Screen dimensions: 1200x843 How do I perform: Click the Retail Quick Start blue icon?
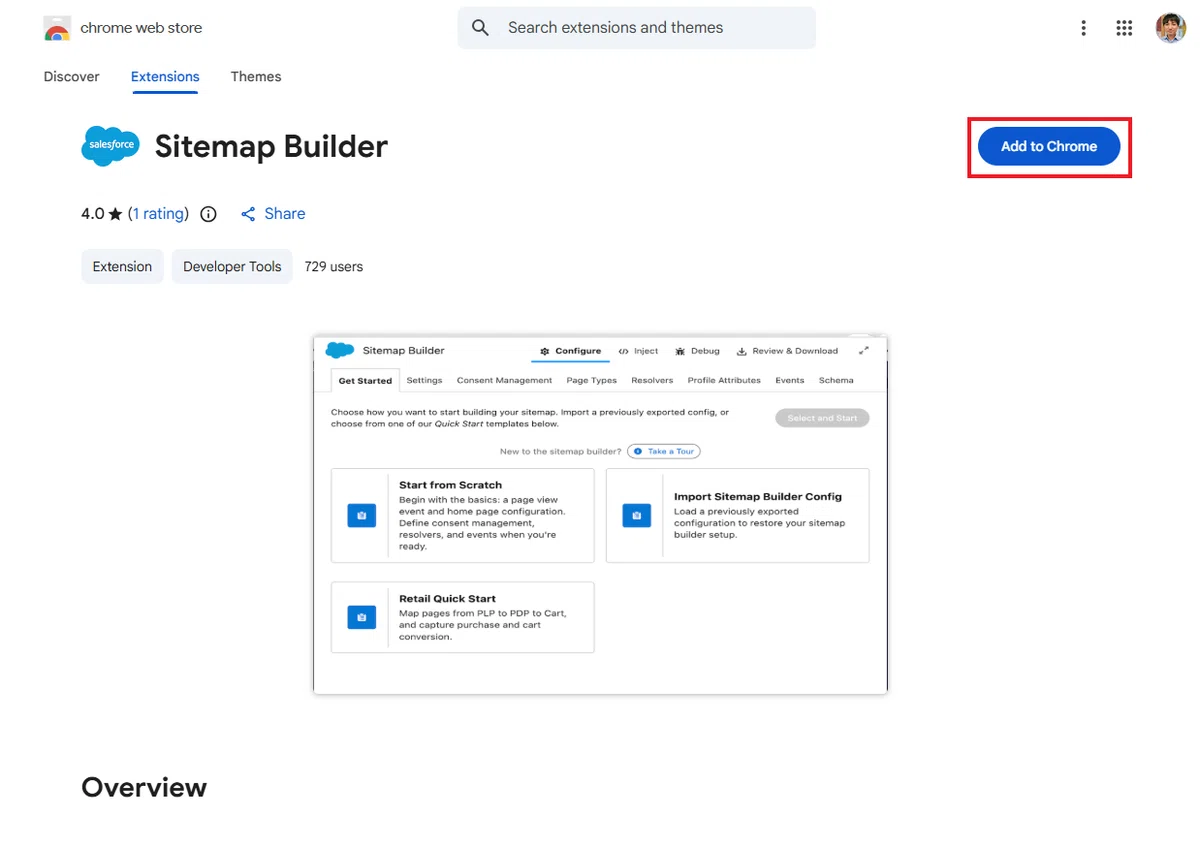(x=361, y=617)
